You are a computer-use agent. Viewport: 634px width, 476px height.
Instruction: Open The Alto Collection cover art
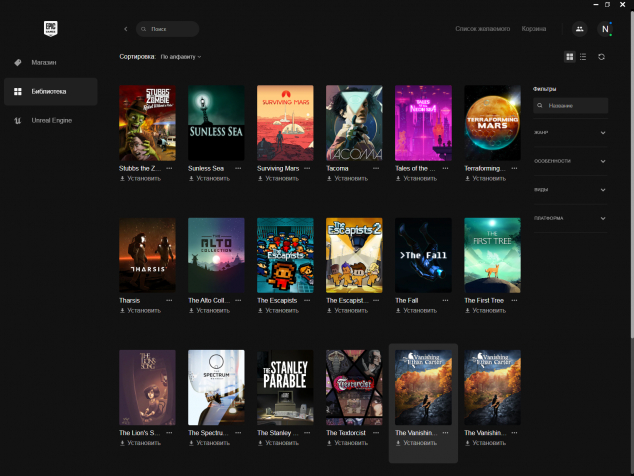[216, 255]
